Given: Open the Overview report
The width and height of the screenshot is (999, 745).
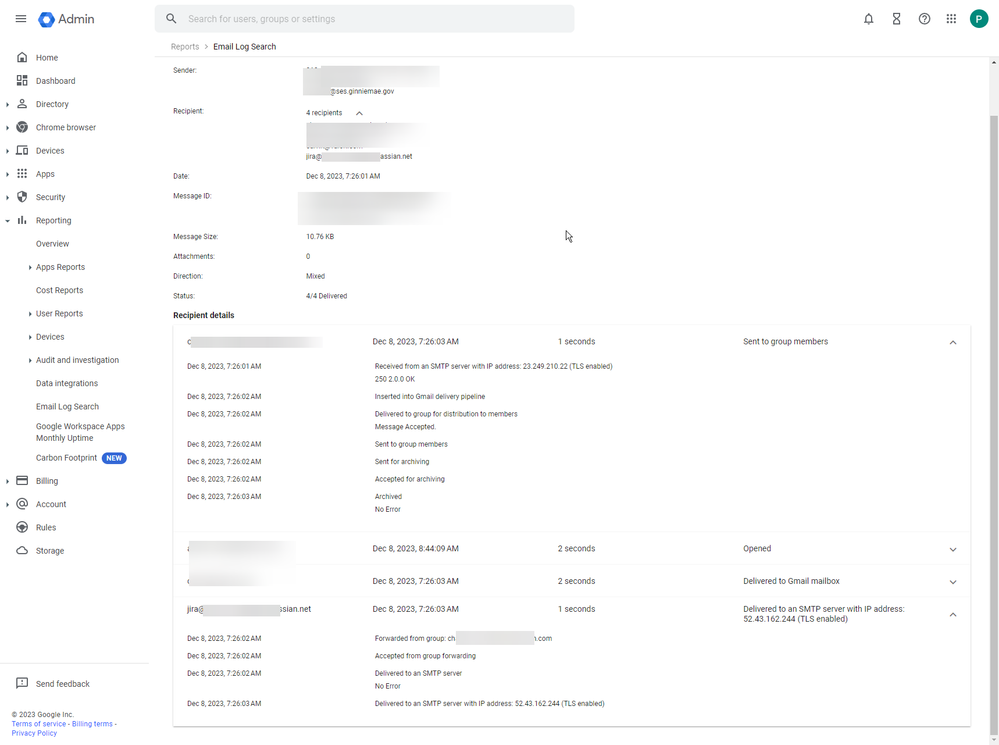Looking at the screenshot, I should point(52,243).
